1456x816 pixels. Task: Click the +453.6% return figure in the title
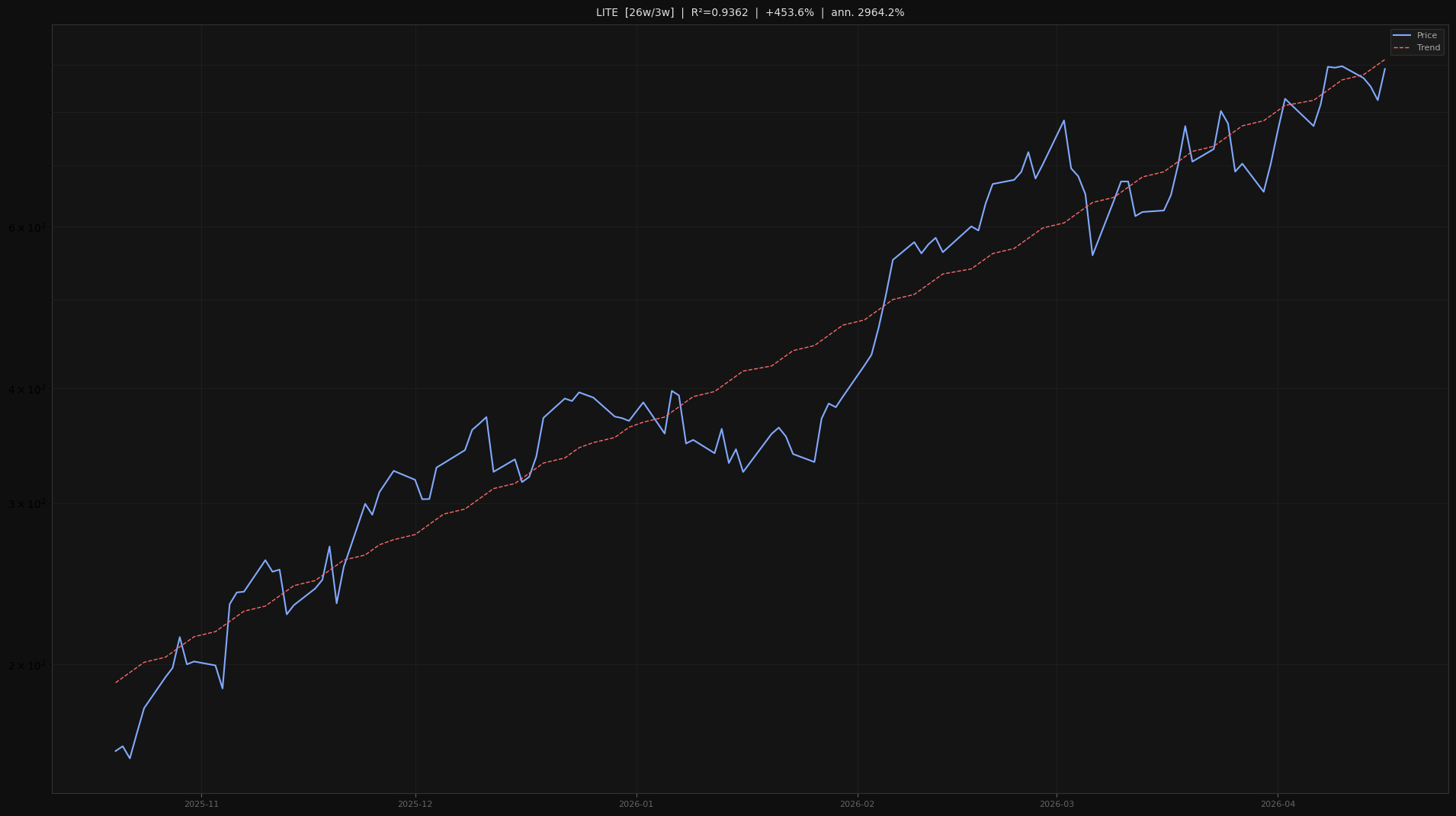click(x=788, y=12)
